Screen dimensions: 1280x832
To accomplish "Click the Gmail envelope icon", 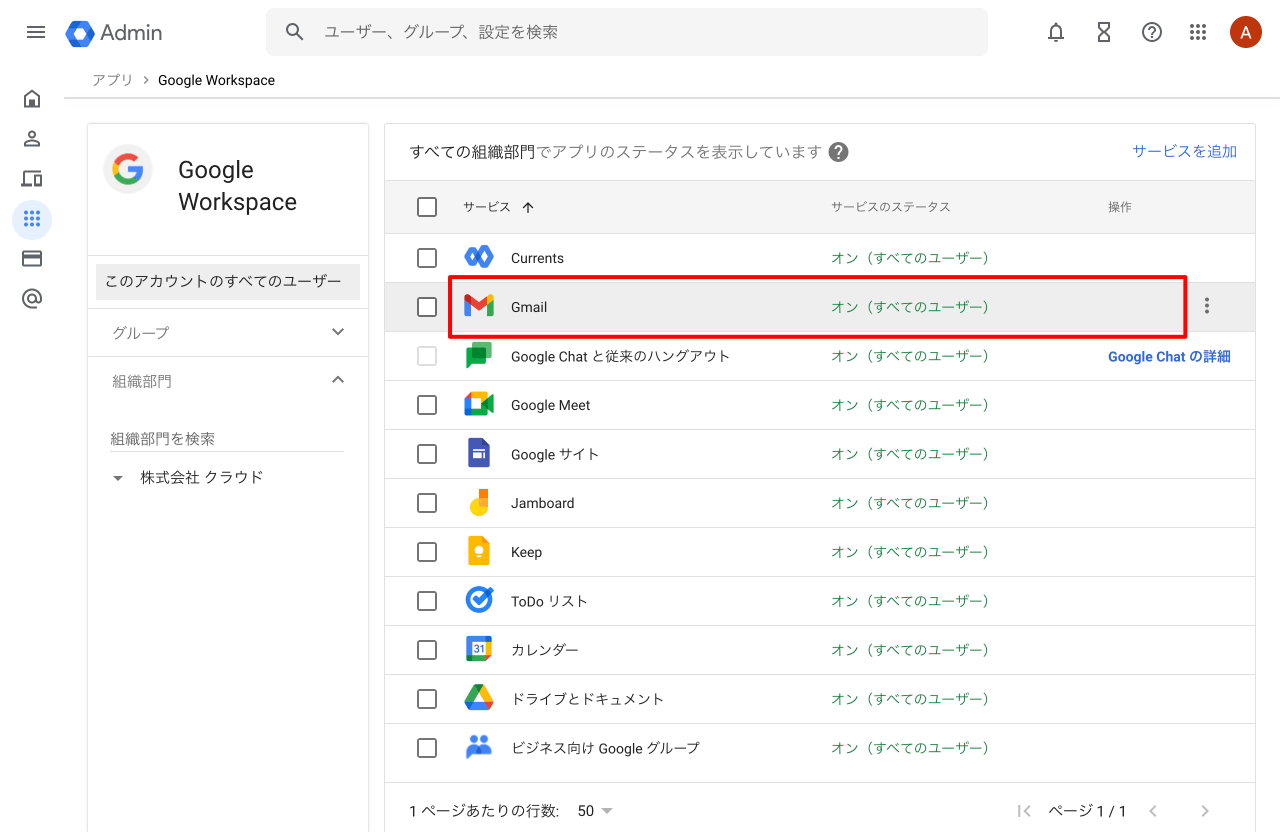I will coord(479,307).
